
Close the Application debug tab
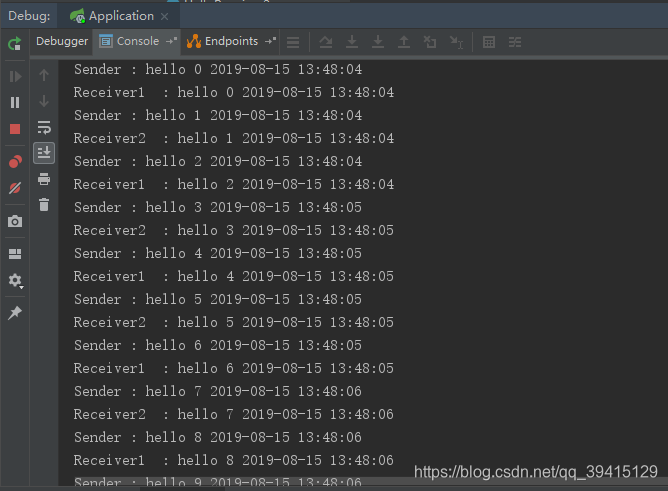[x=165, y=17]
